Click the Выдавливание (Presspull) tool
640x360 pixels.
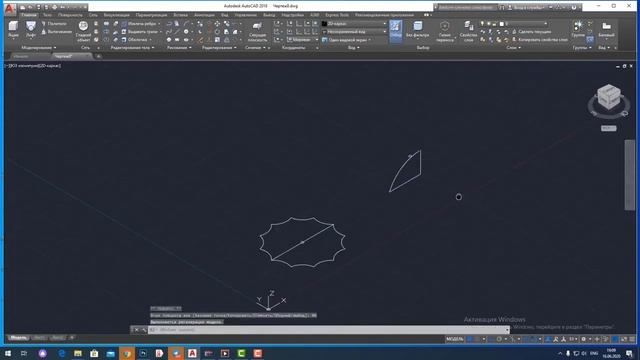[x=57, y=32]
